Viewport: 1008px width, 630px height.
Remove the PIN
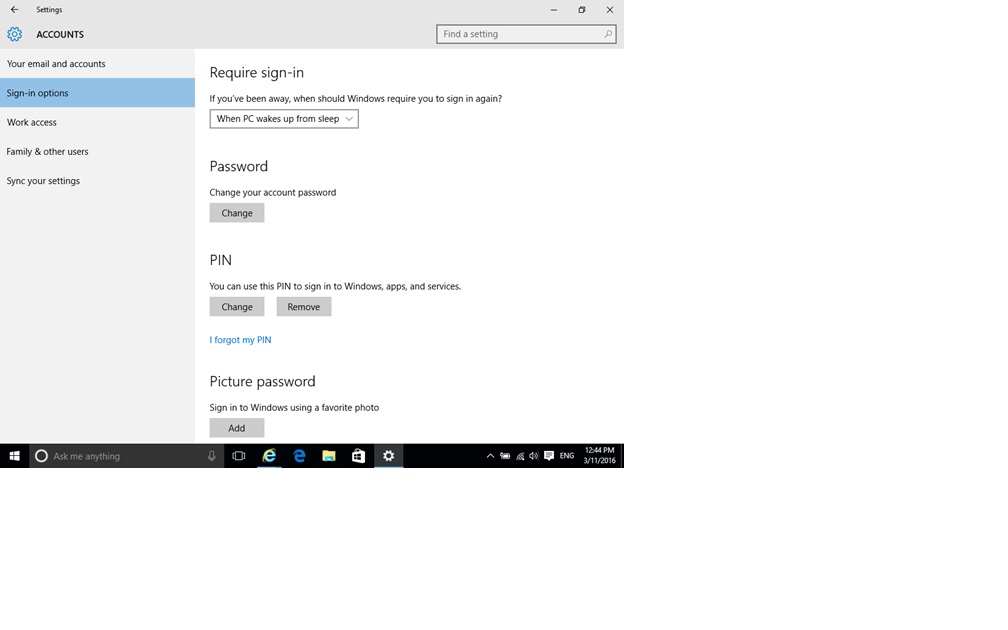point(304,307)
